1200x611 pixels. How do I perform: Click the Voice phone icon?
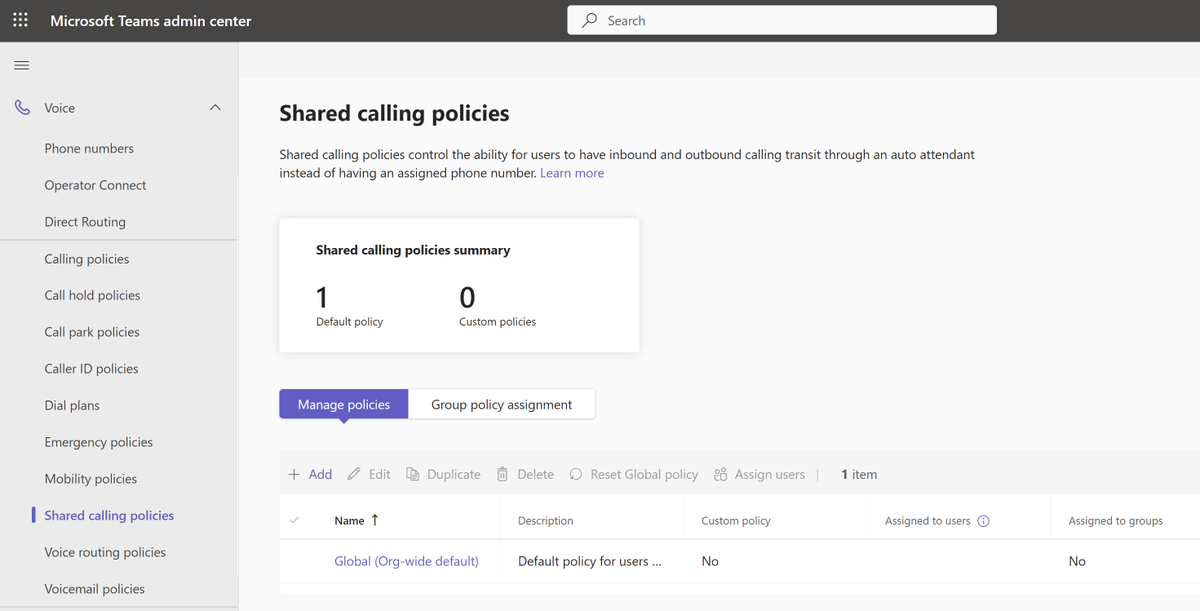tap(22, 108)
